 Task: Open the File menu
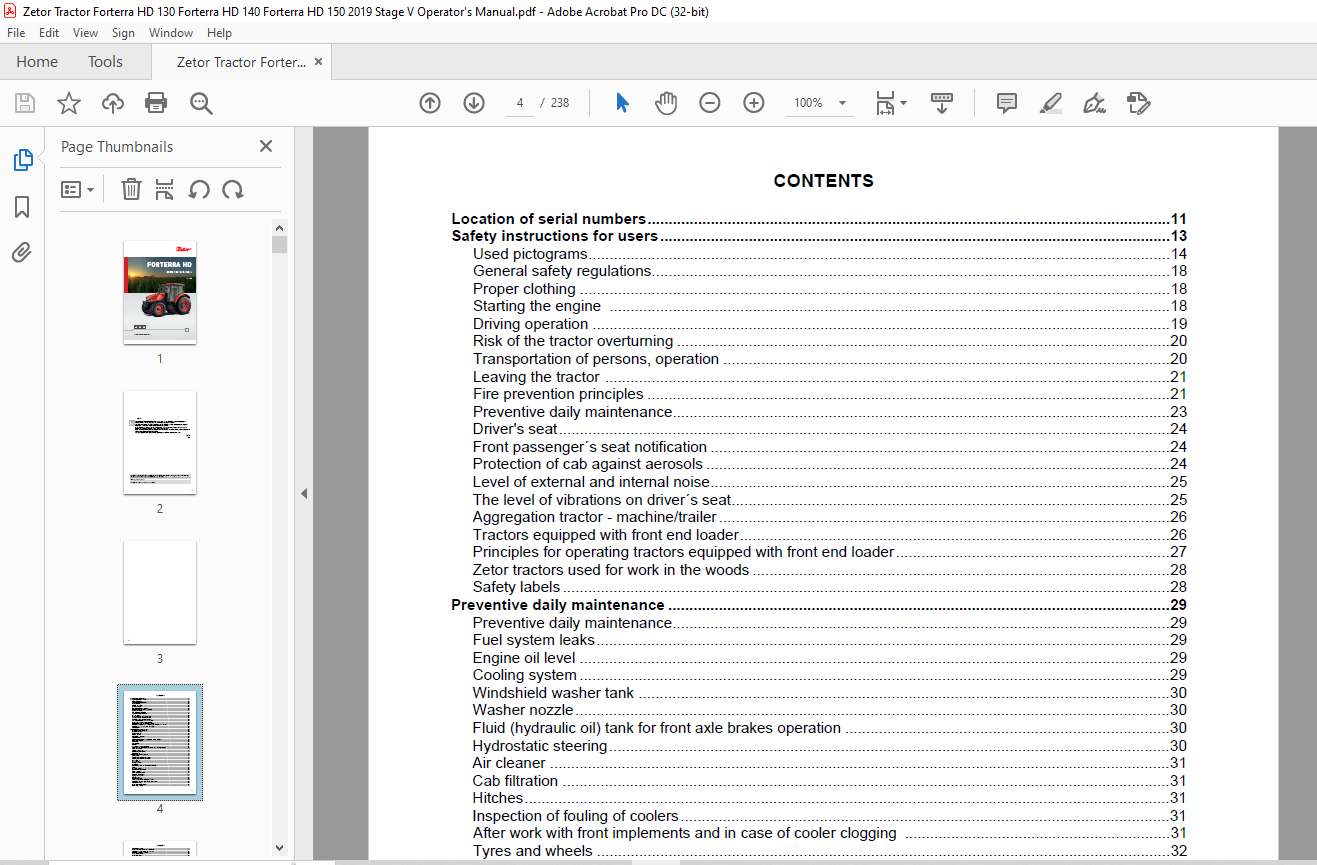pyautogui.click(x=16, y=33)
